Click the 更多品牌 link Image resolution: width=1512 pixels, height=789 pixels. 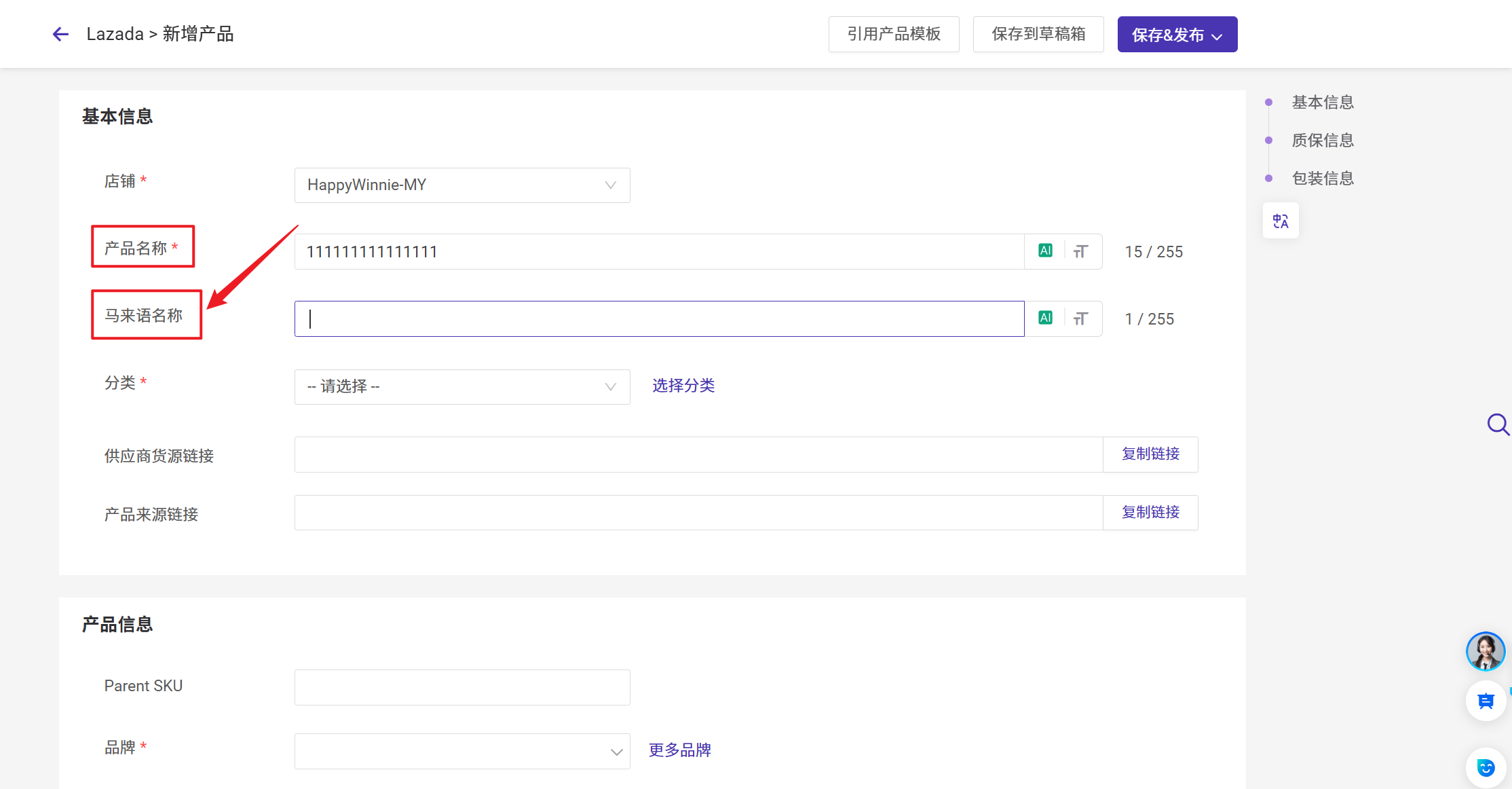[x=680, y=750]
